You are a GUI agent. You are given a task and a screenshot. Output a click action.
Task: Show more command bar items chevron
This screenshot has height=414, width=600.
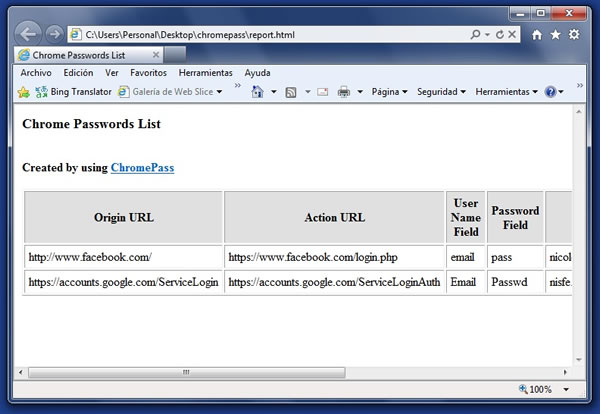click(580, 85)
